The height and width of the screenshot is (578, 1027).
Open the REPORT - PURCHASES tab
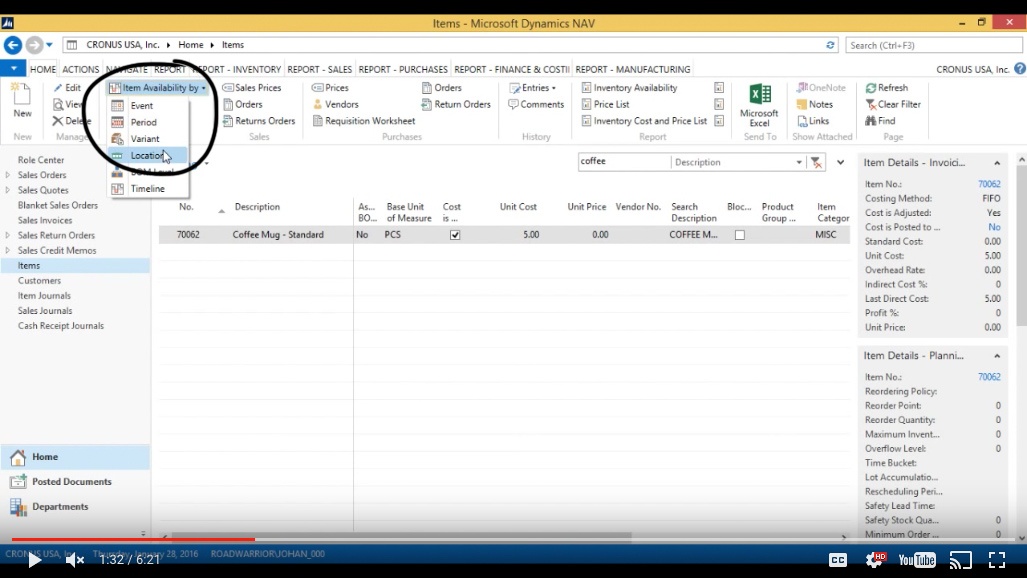[403, 69]
